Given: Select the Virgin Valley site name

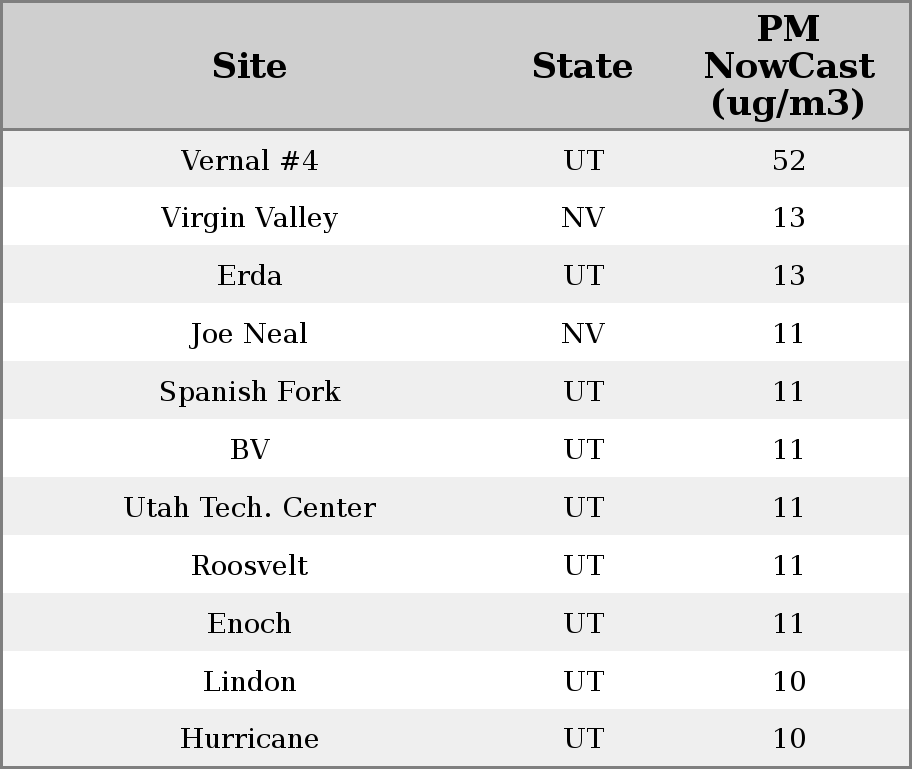Looking at the screenshot, I should [250, 218].
